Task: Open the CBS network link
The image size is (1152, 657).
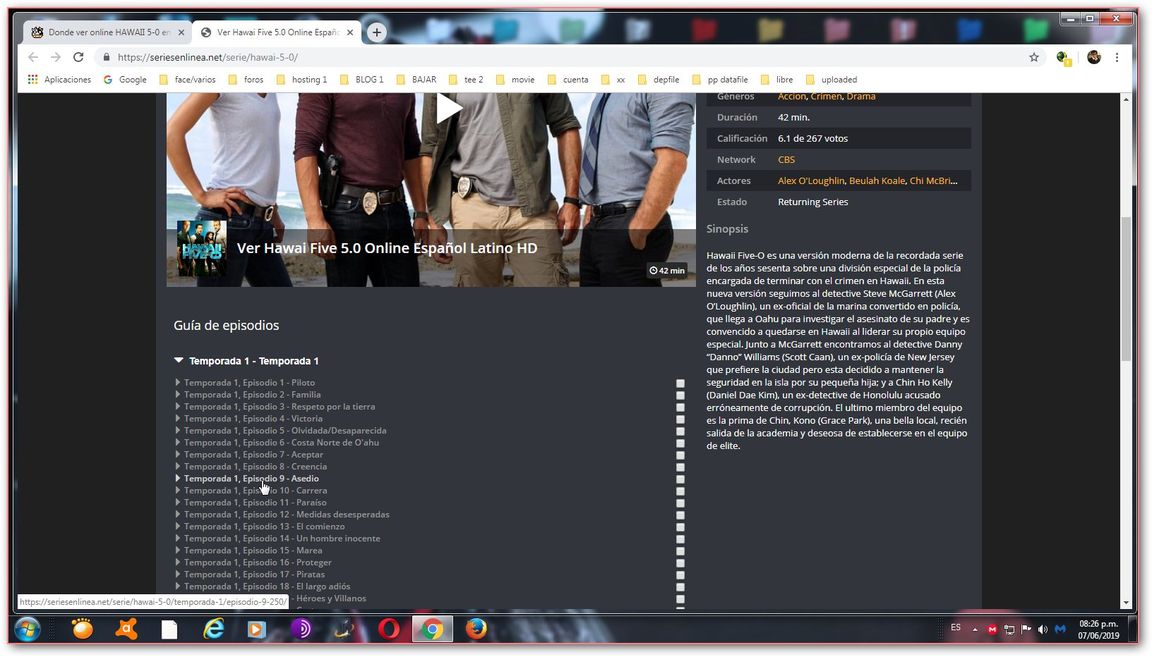Action: (x=786, y=159)
